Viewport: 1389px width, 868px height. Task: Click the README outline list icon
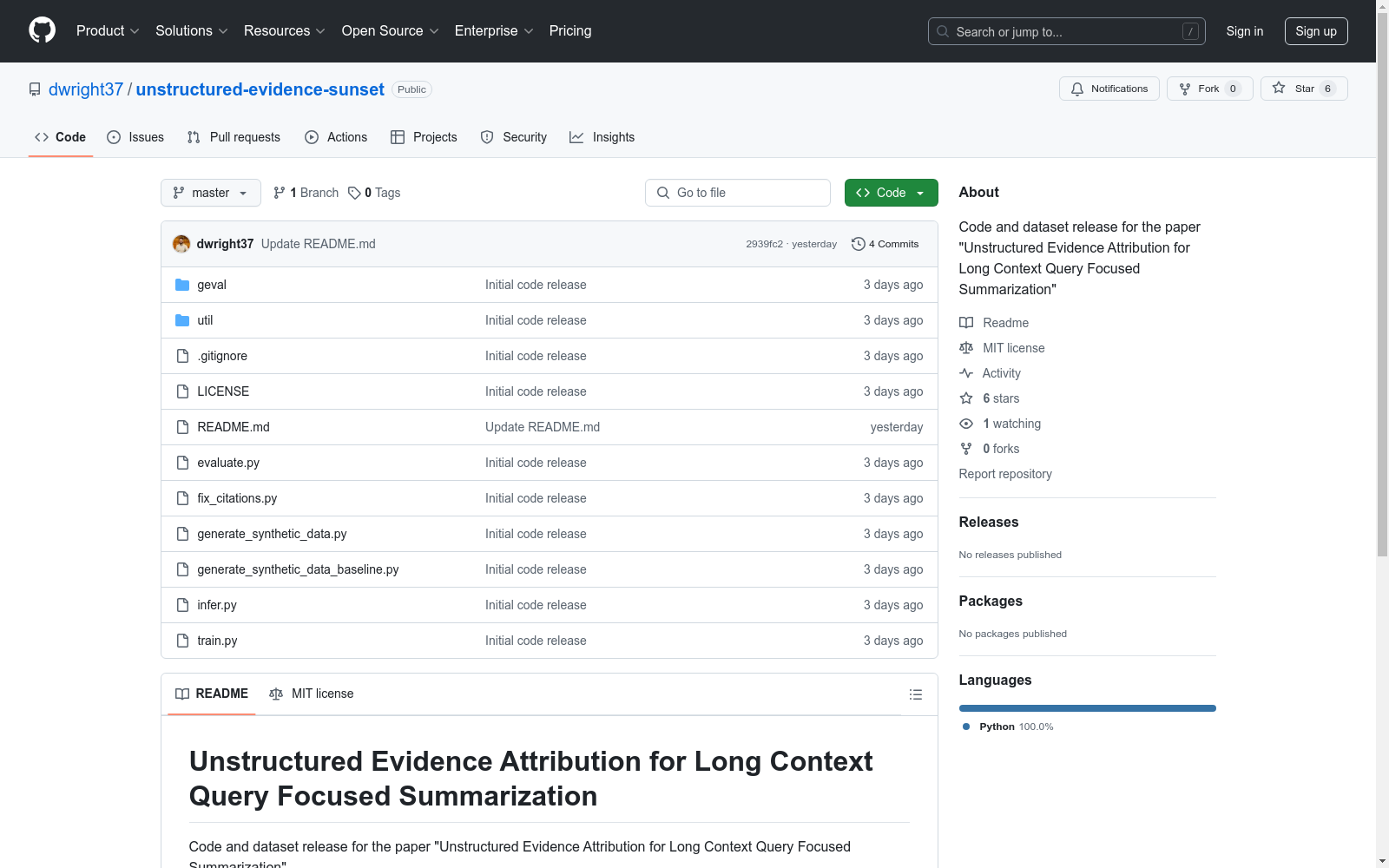[915, 694]
